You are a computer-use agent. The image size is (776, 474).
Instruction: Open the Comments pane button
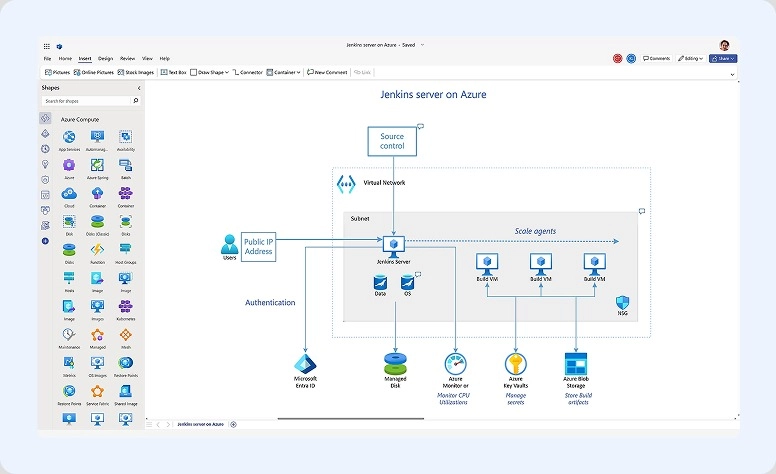[656, 58]
